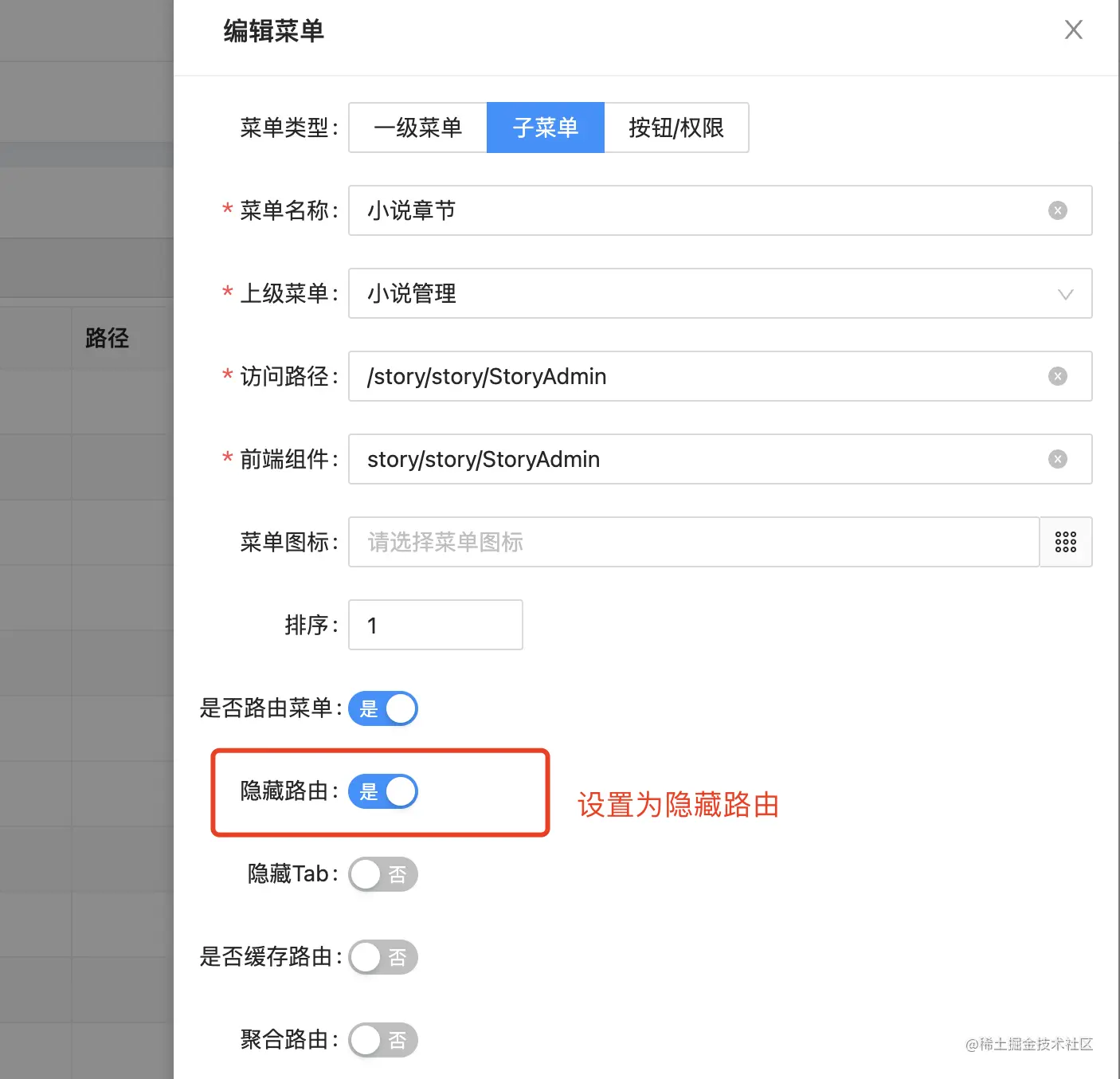The image size is (1120, 1079).
Task: Clear the 访问路径 field with its x icon
Action: (1057, 376)
